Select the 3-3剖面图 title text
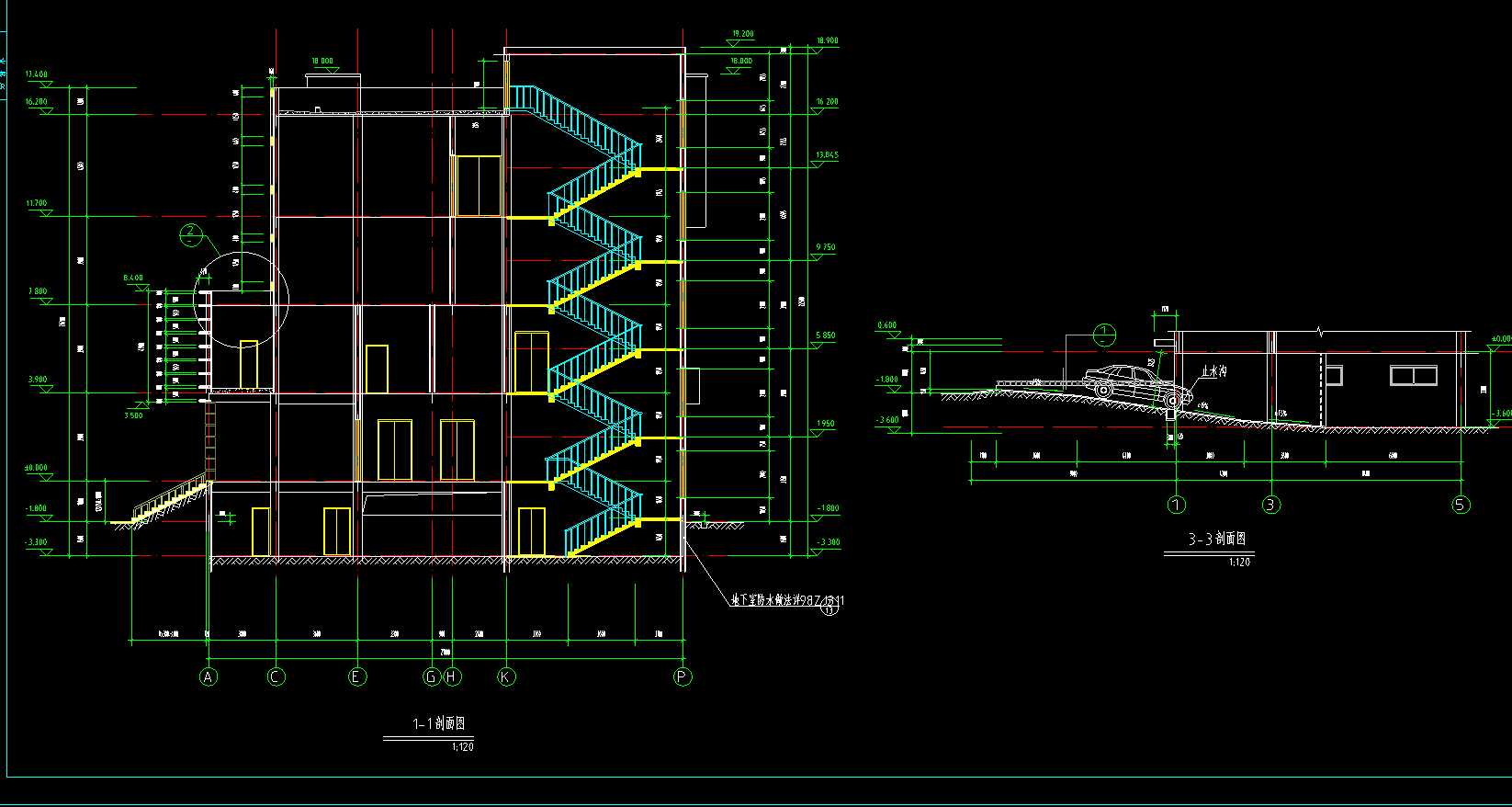The width and height of the screenshot is (1512, 807). coord(1216,539)
